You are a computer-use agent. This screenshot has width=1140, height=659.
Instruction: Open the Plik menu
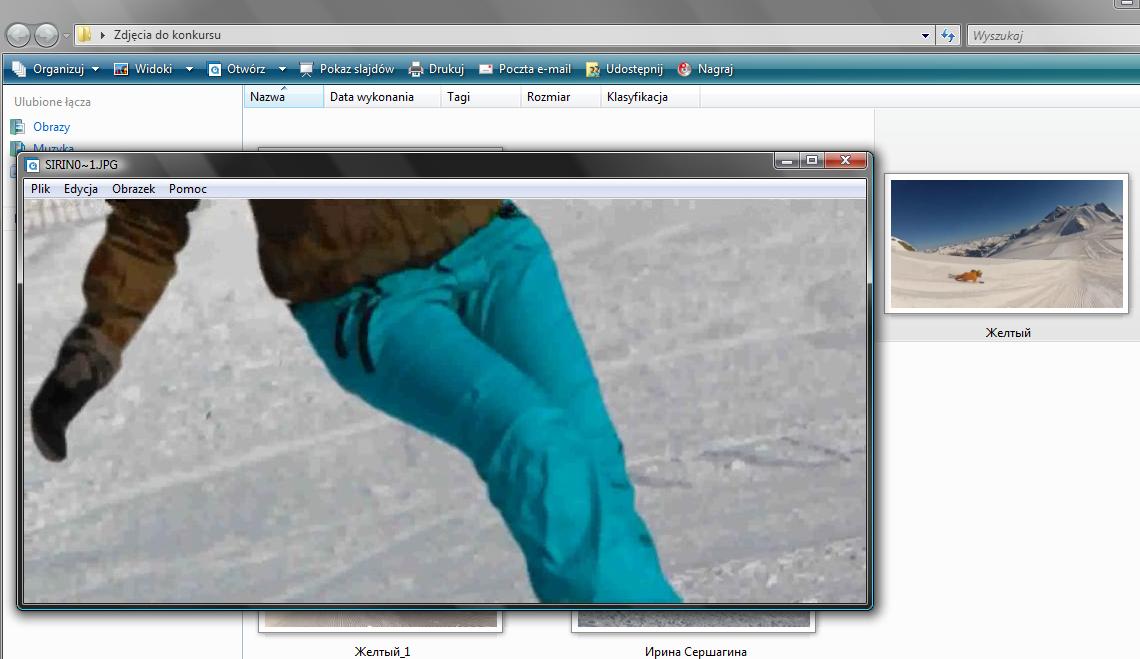[40, 189]
